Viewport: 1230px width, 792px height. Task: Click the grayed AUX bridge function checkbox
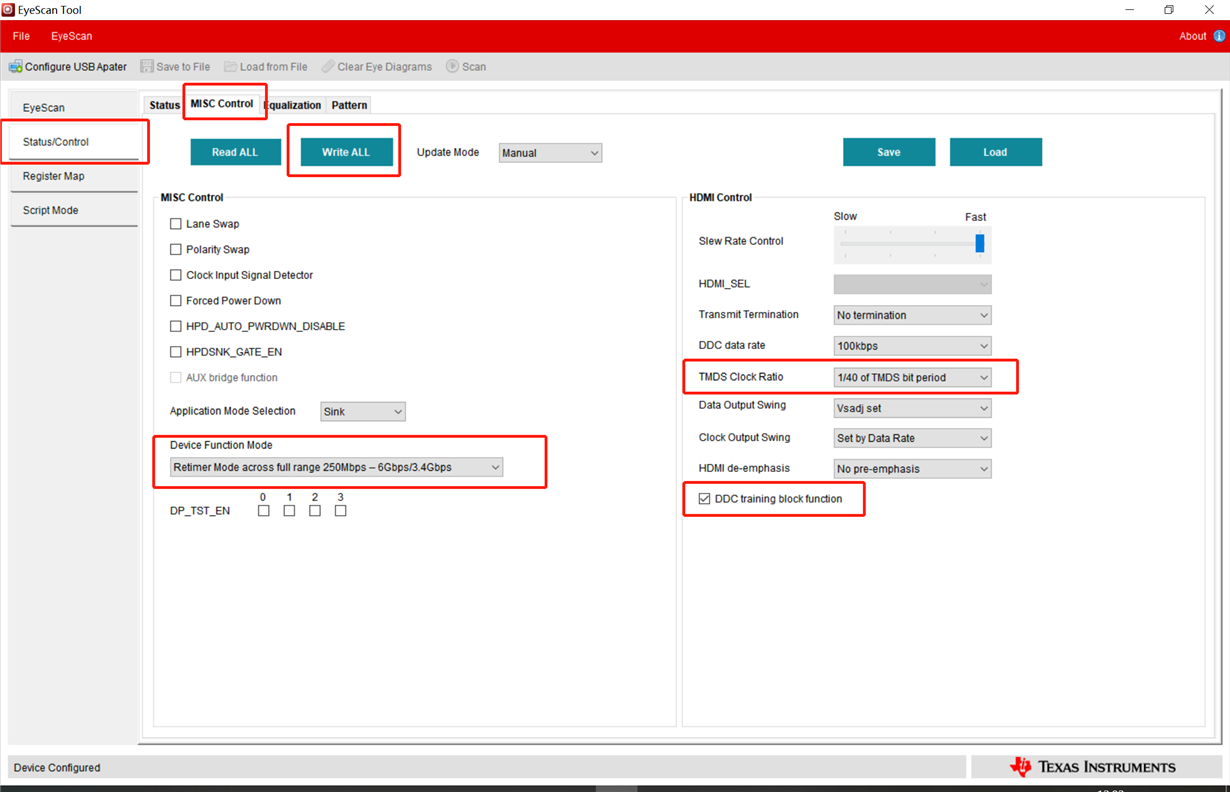[x=176, y=378]
